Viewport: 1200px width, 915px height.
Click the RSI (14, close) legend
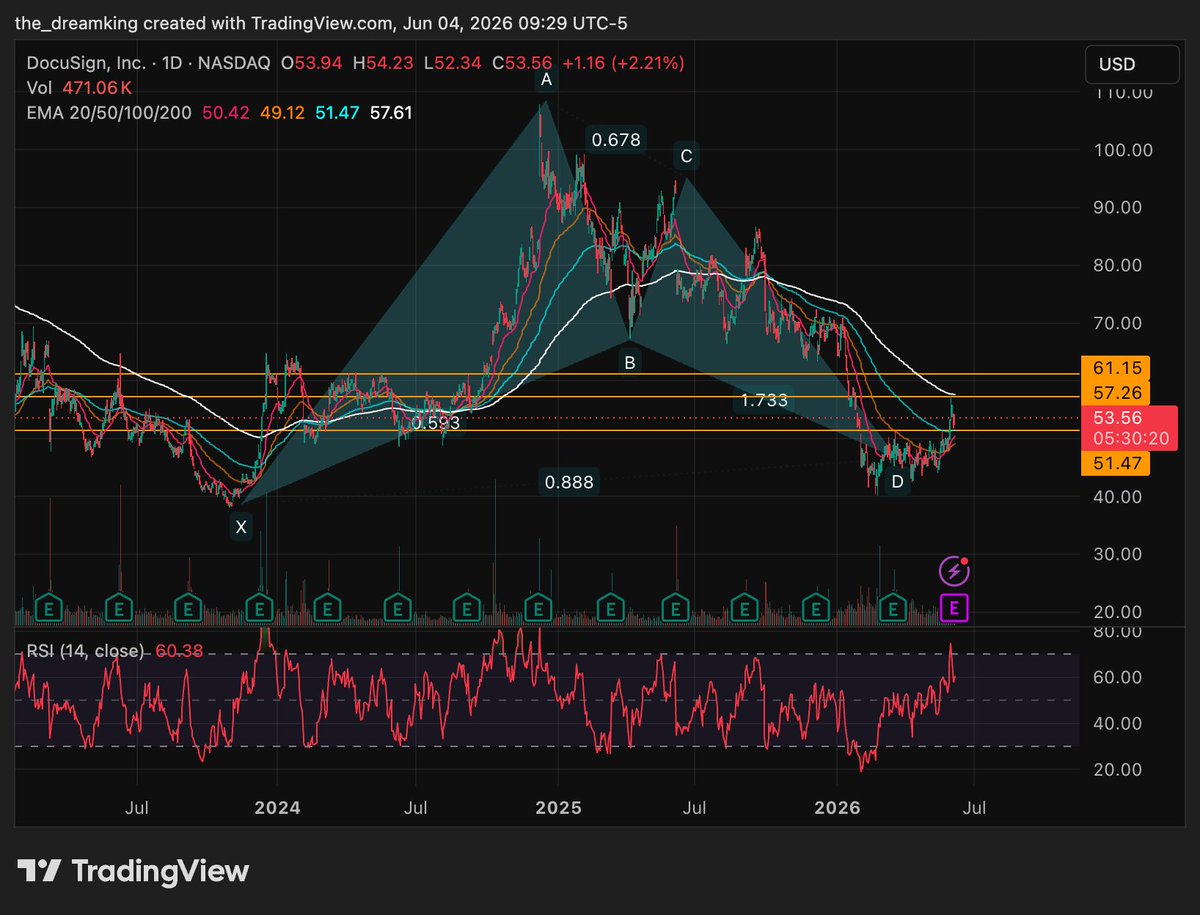(x=84, y=651)
